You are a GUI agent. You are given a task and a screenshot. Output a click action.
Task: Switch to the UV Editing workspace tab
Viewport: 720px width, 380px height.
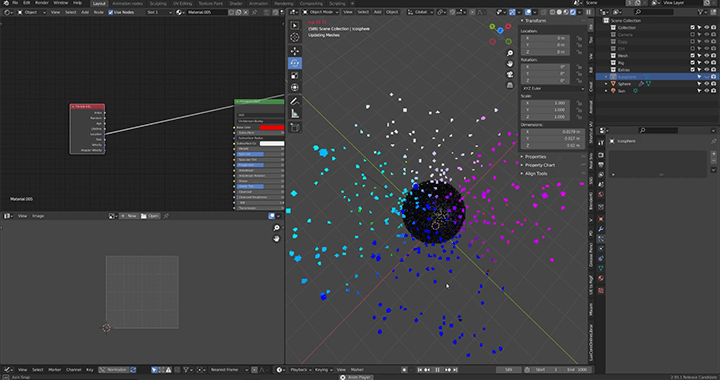(x=182, y=3)
